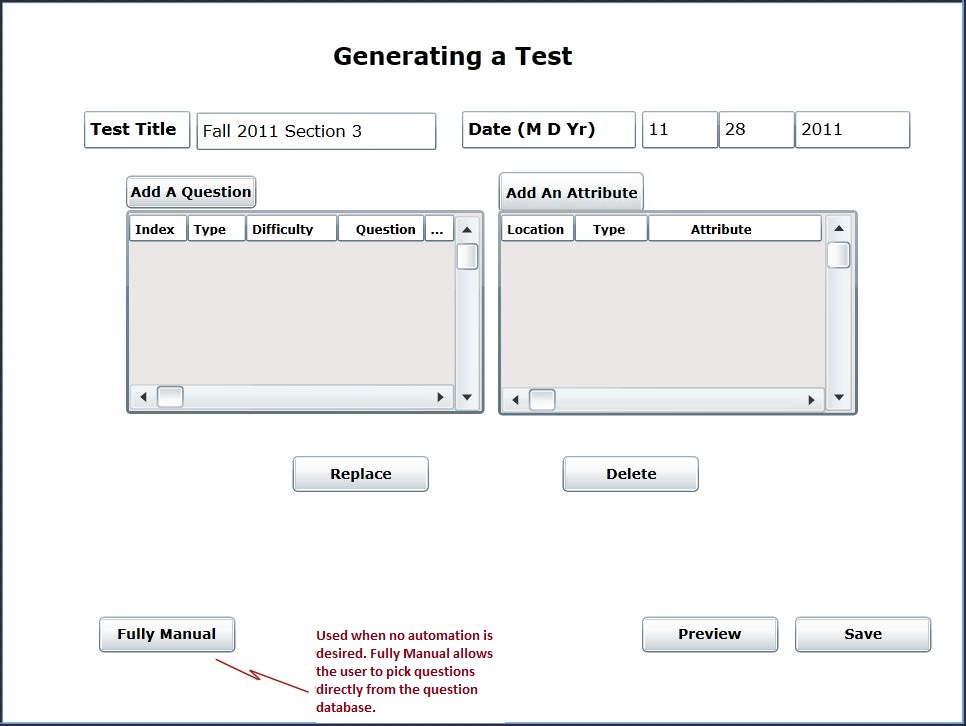
Task: Click the Index column header
Action: point(157,229)
